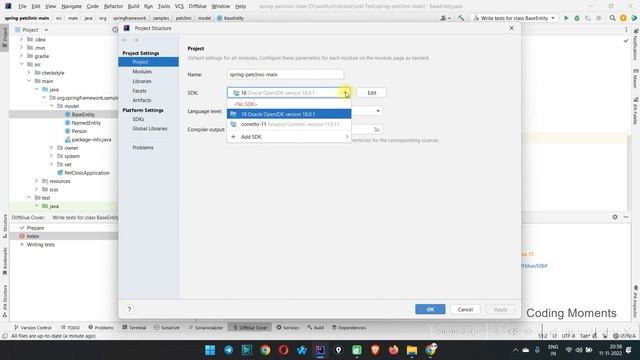Screen dimensions: 640x360
Task: Open Google Chrome from taskbar
Action: [265, 350]
